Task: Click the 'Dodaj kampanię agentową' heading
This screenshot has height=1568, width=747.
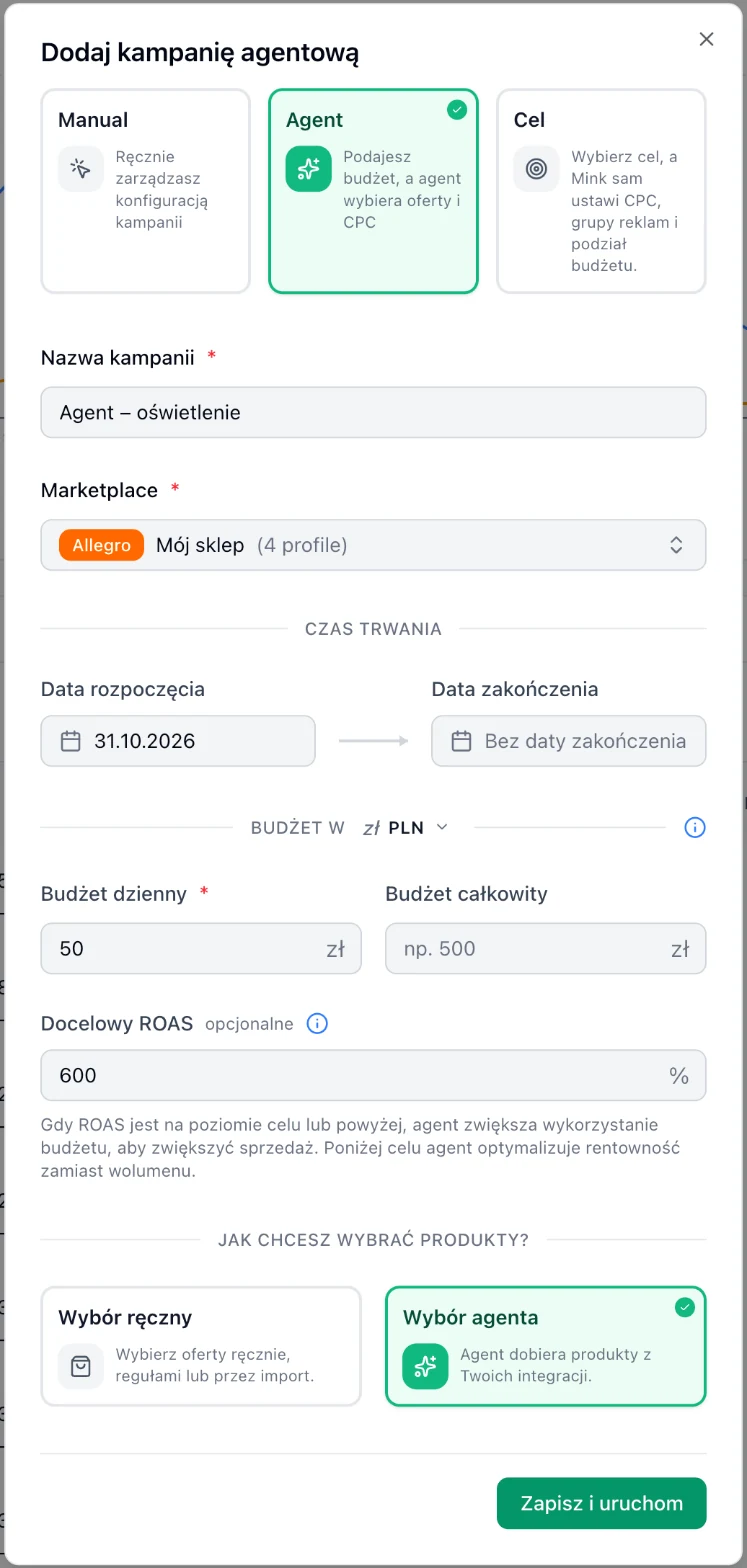Action: tap(200, 52)
